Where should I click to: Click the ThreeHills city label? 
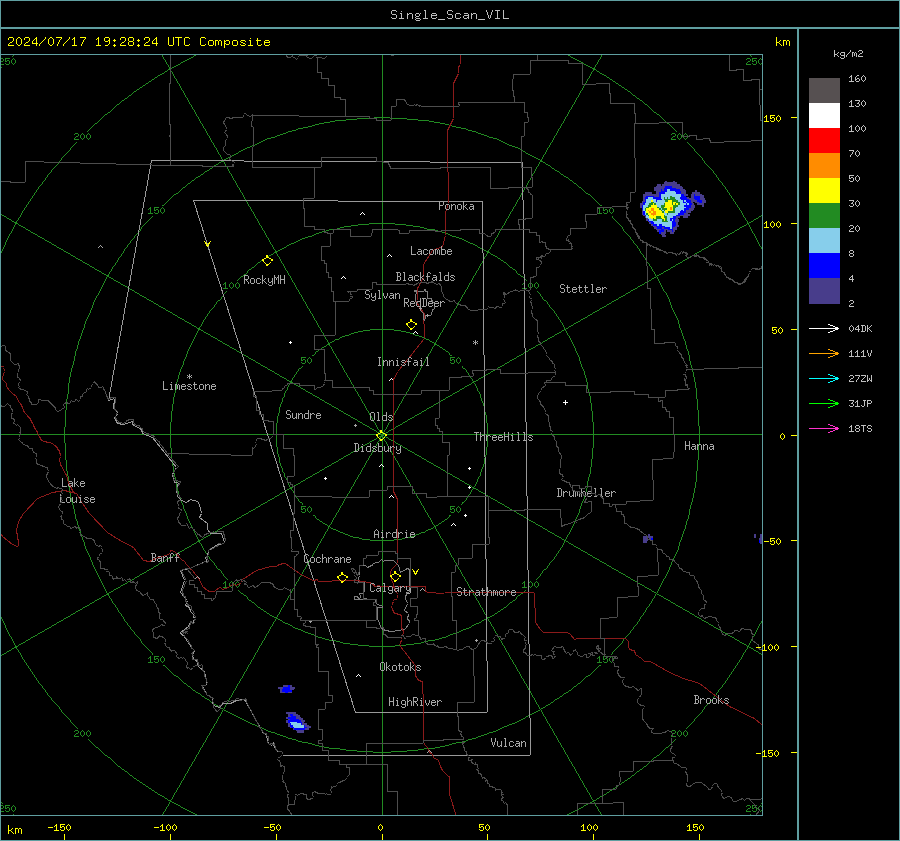pos(503,437)
